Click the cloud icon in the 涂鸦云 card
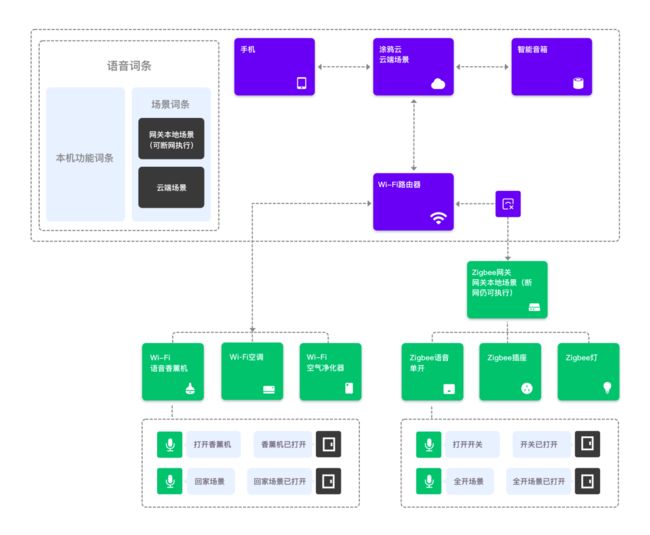Viewport: 650px width, 535px height. click(438, 84)
